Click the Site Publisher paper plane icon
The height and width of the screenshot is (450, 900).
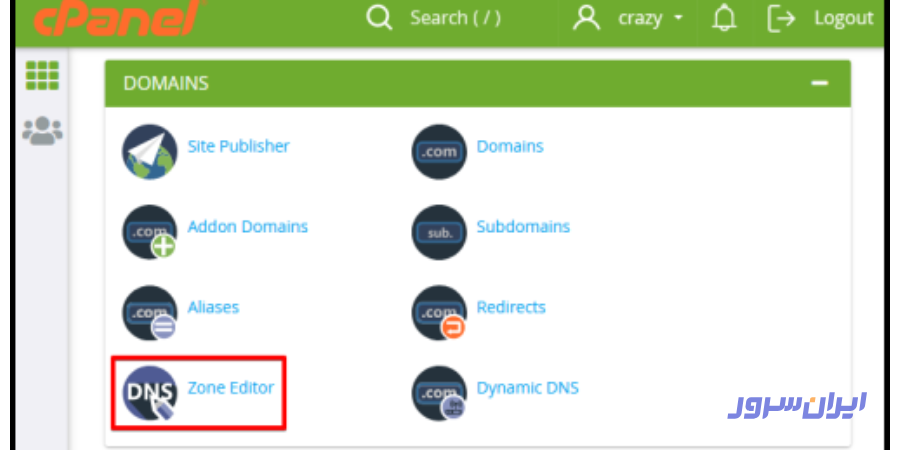point(149,152)
